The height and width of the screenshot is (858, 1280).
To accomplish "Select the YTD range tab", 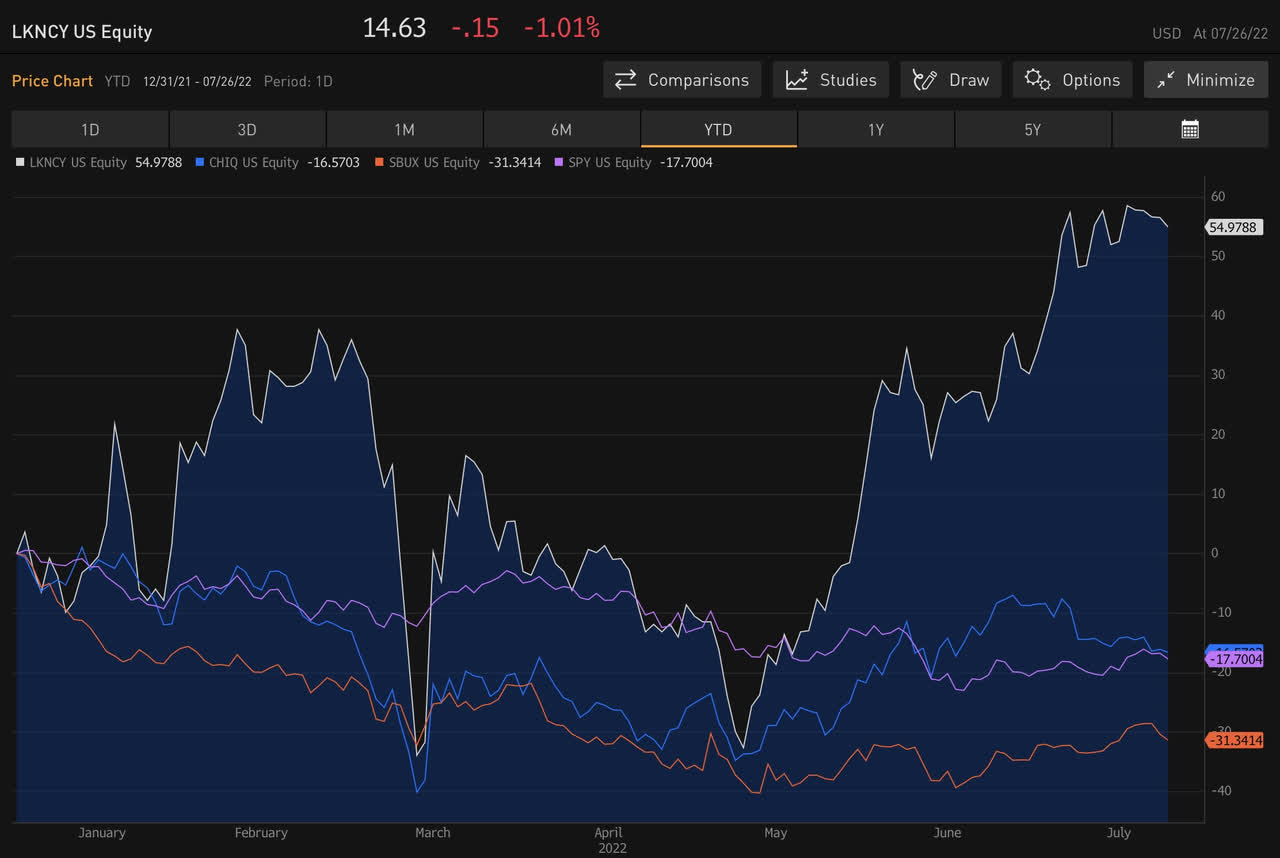I will point(718,129).
